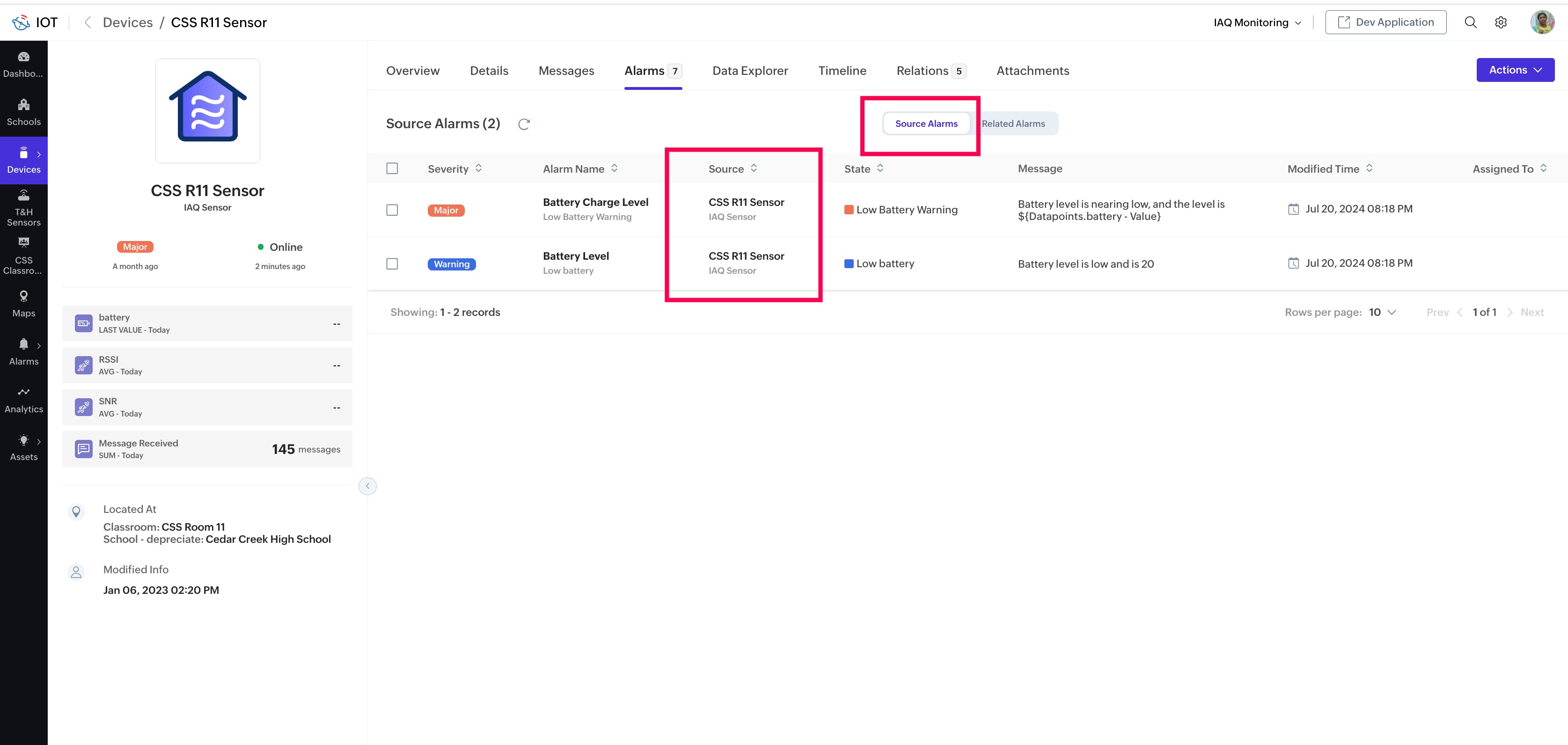Click the CSS R11 Sensor device thumbnail
Viewport: 1568px width, 745px height.
pyautogui.click(x=207, y=111)
